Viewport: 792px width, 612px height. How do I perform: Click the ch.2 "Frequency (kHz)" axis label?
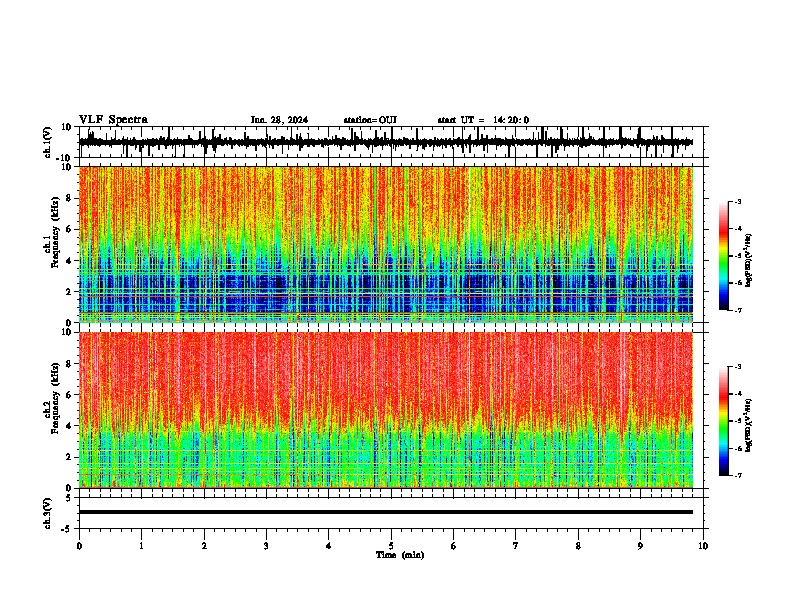[x=56, y=398]
